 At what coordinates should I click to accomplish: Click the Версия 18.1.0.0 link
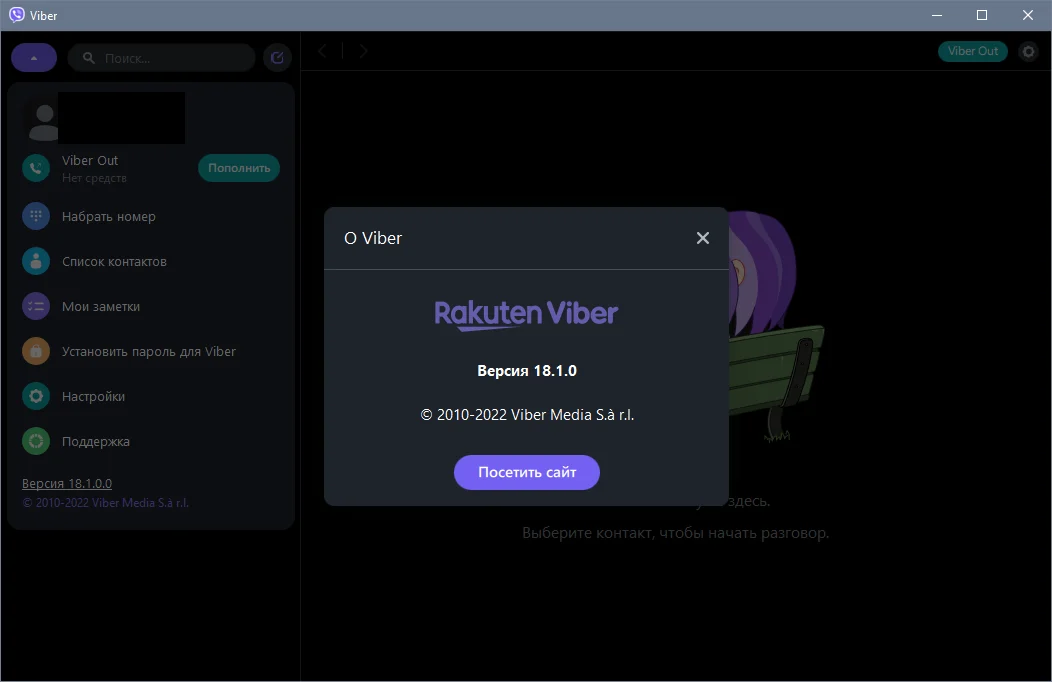tap(67, 484)
